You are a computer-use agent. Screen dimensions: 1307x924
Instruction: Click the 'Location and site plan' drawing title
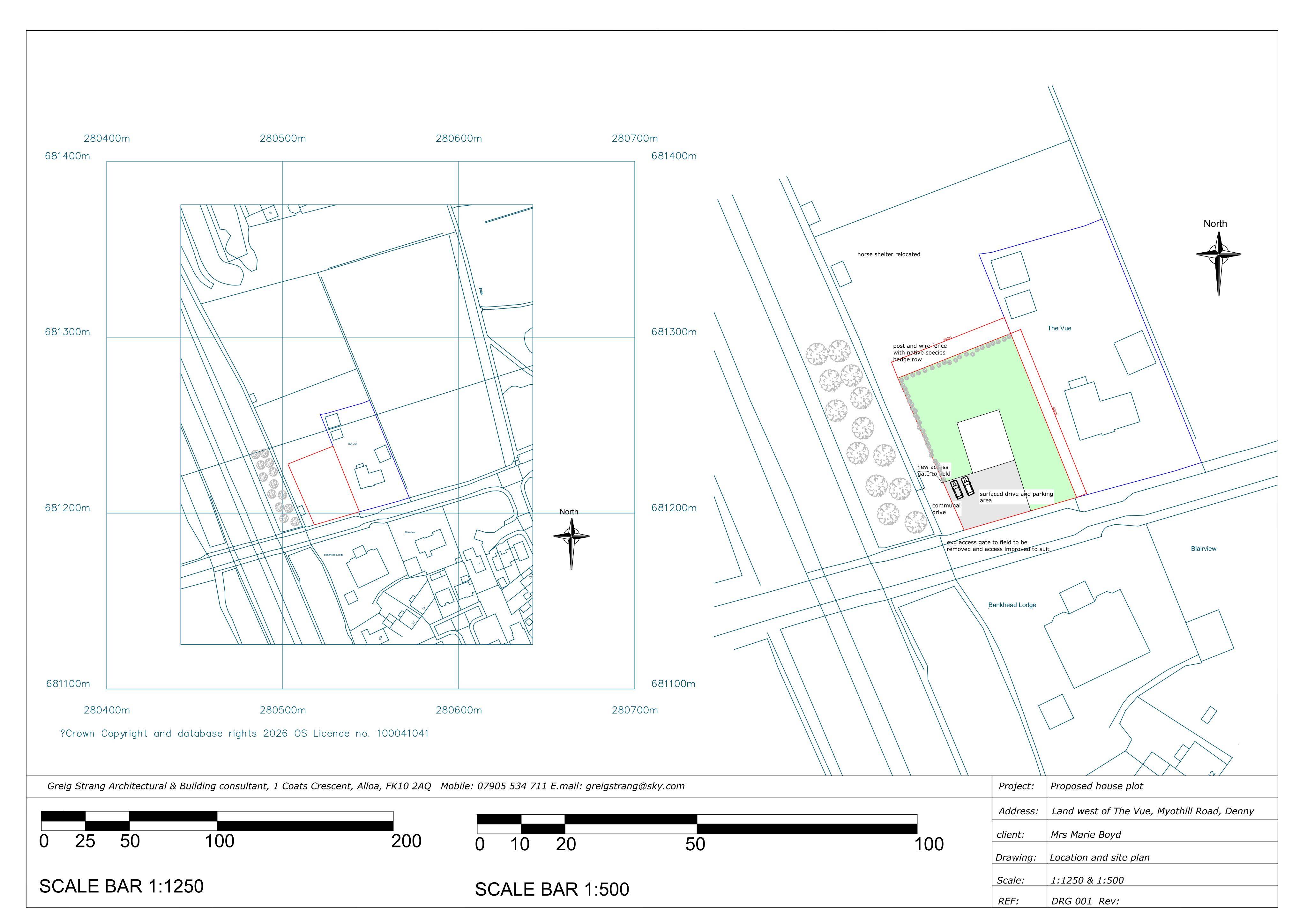(1100, 857)
